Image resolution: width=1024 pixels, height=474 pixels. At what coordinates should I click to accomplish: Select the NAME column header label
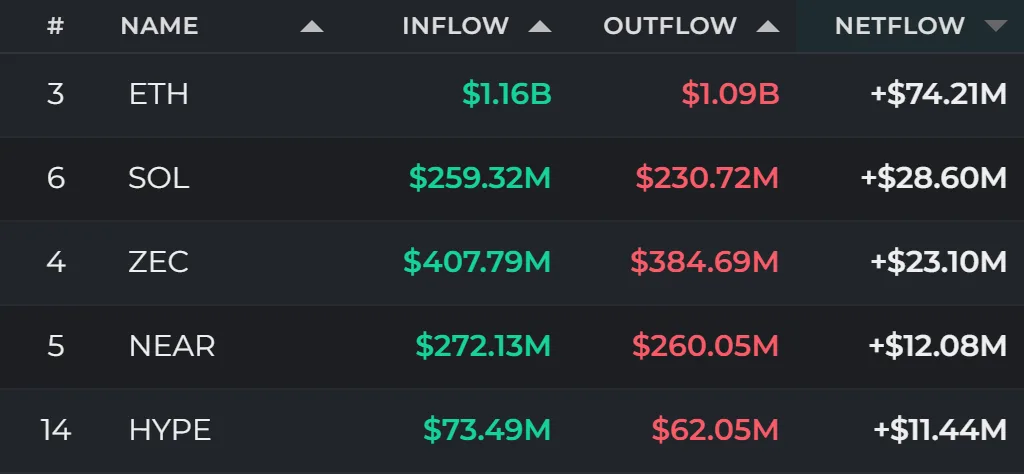pos(159,26)
